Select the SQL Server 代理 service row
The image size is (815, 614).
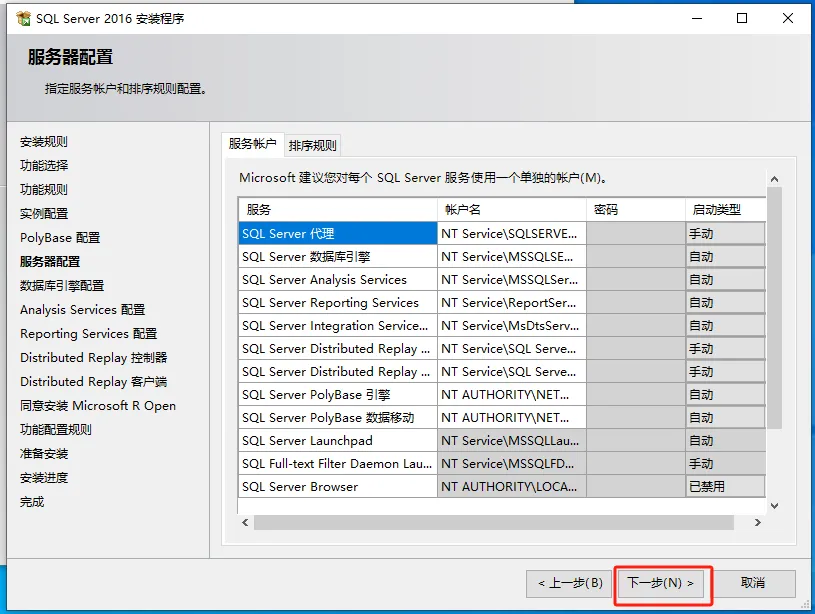pyautogui.click(x=338, y=233)
